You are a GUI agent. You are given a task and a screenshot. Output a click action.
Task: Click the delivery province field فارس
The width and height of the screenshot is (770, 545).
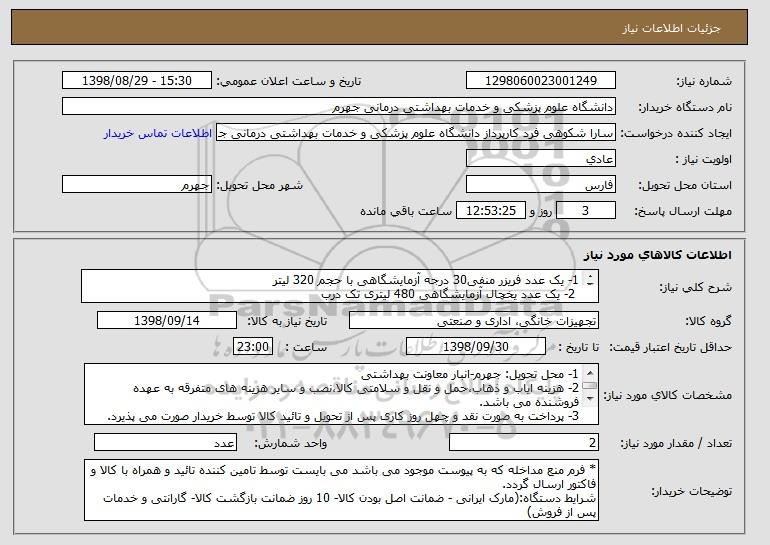click(x=541, y=185)
